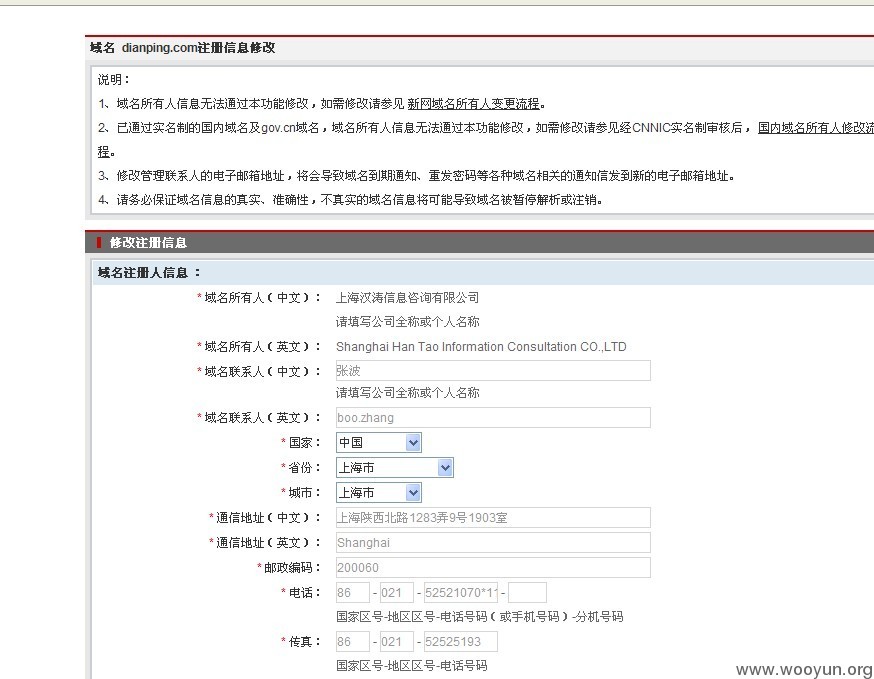Click the 修改注册信息 section header
Viewport: 874px width, 679px height.
point(148,242)
